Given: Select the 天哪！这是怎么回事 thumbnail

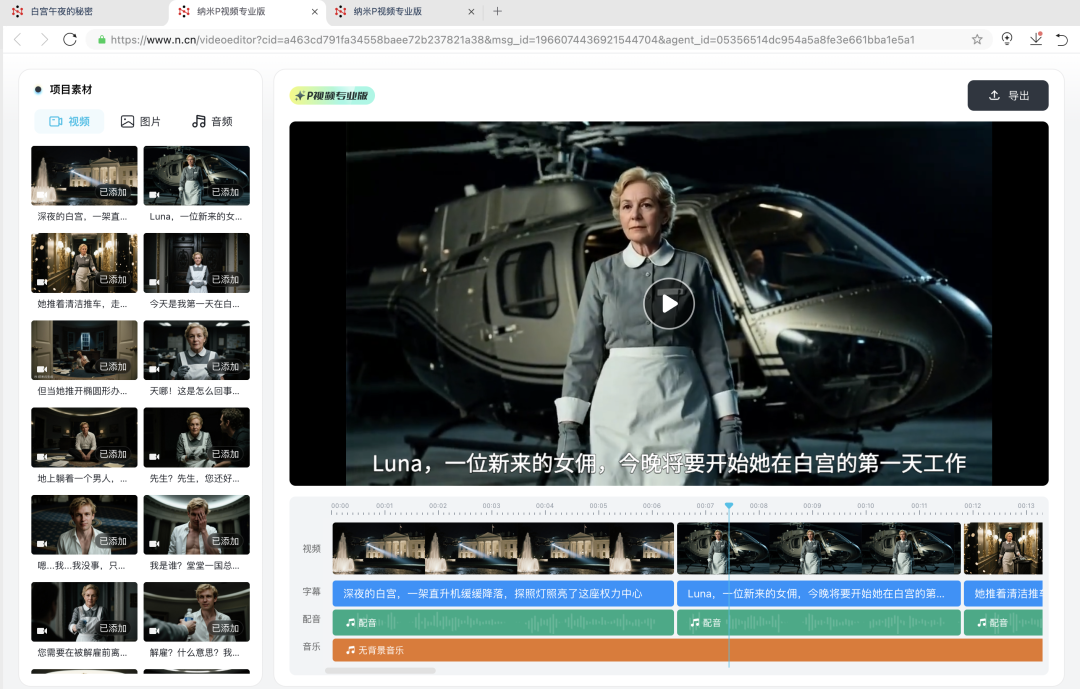Looking at the screenshot, I should (196, 350).
